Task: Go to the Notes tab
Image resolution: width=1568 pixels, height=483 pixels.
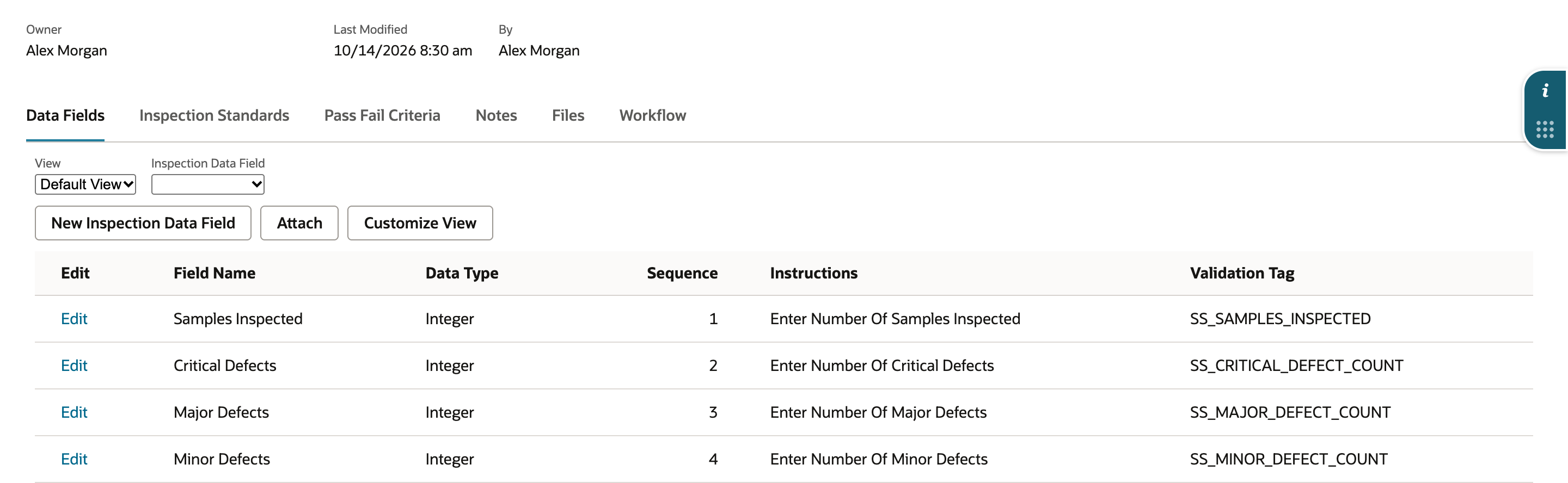Action: click(496, 115)
